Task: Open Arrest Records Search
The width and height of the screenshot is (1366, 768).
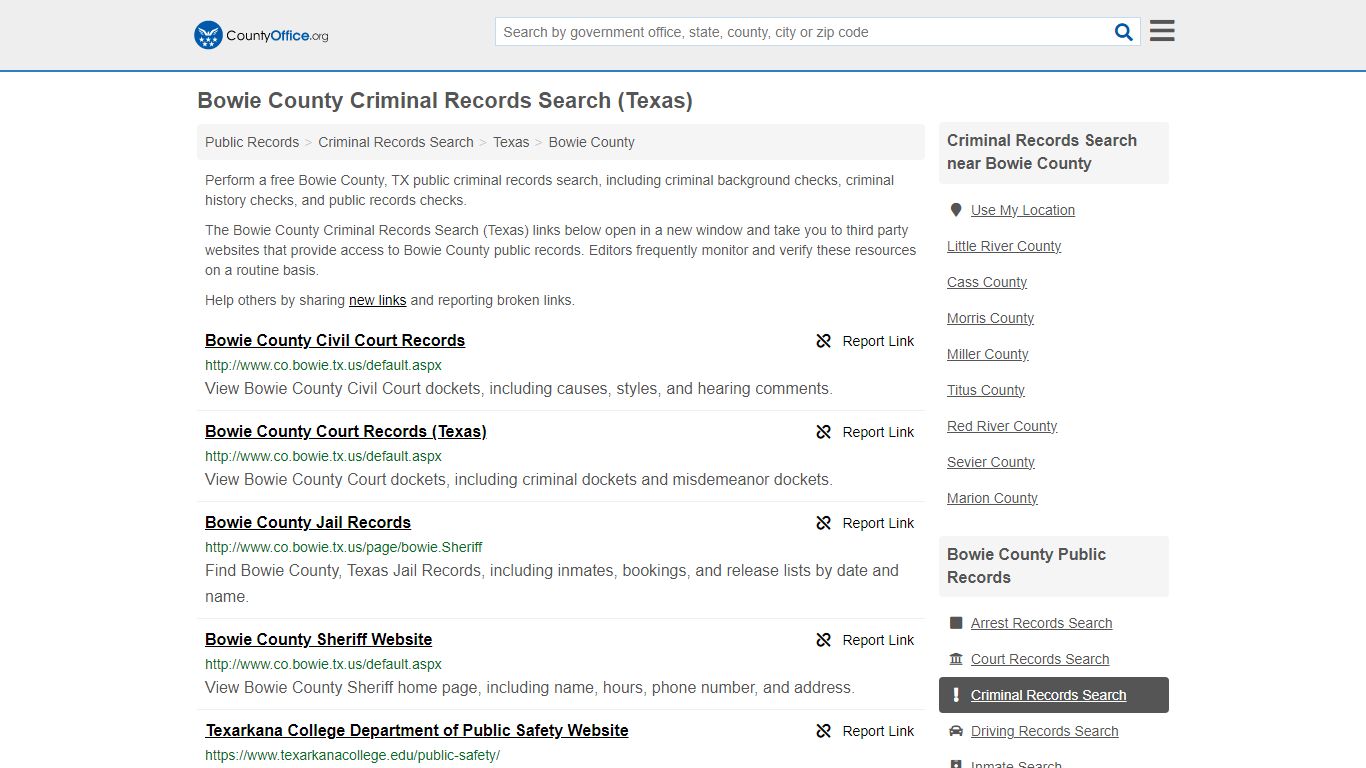Action: click(1041, 623)
